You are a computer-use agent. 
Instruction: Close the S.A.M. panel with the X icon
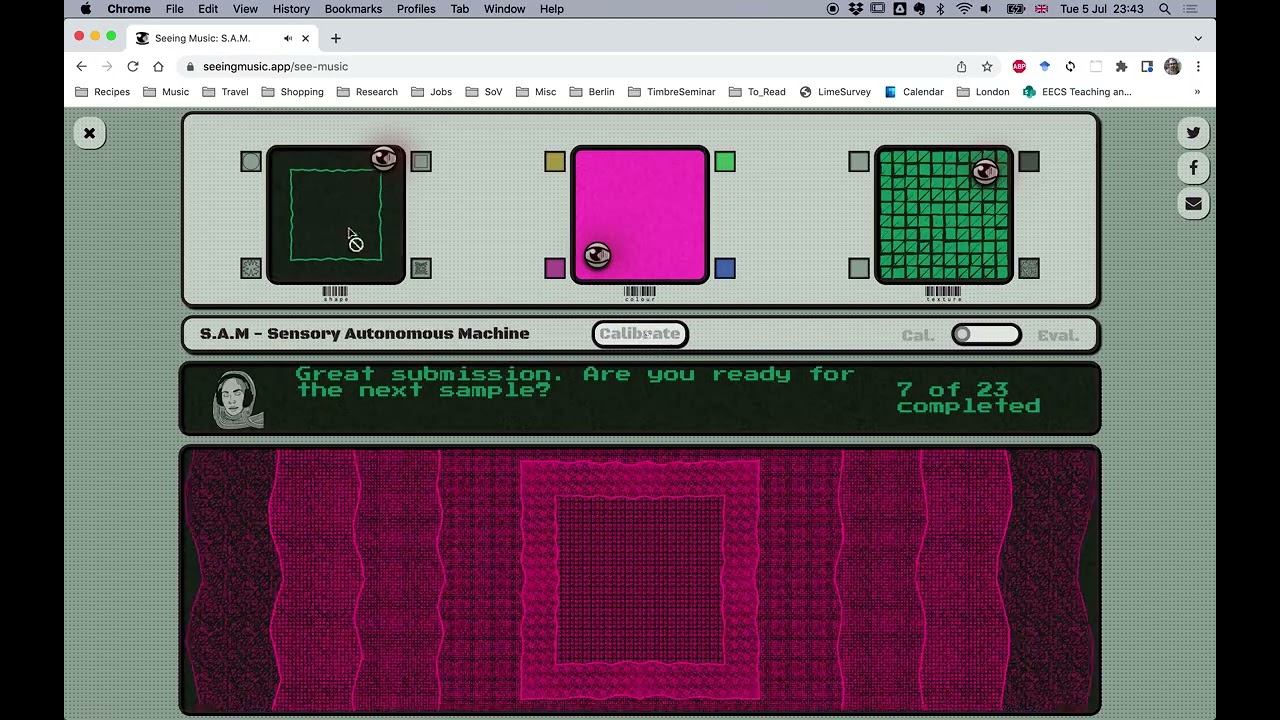(x=89, y=133)
